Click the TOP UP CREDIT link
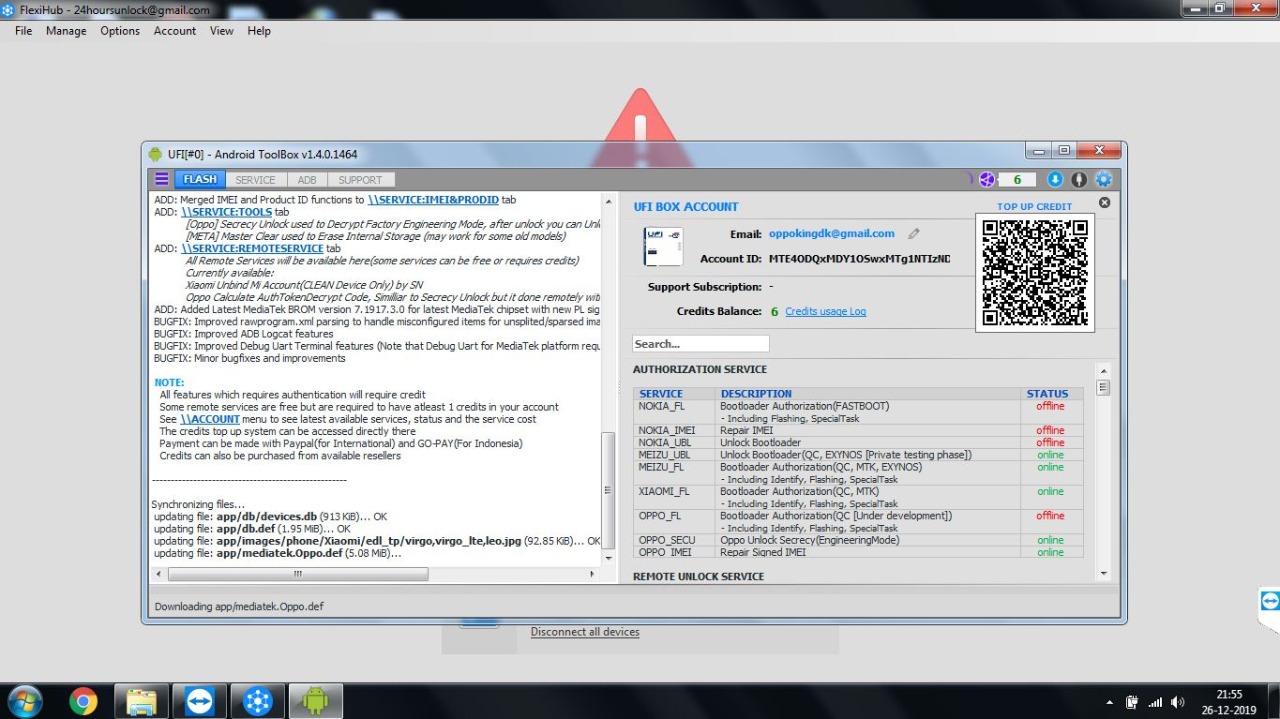This screenshot has height=719, width=1280. click(1034, 207)
